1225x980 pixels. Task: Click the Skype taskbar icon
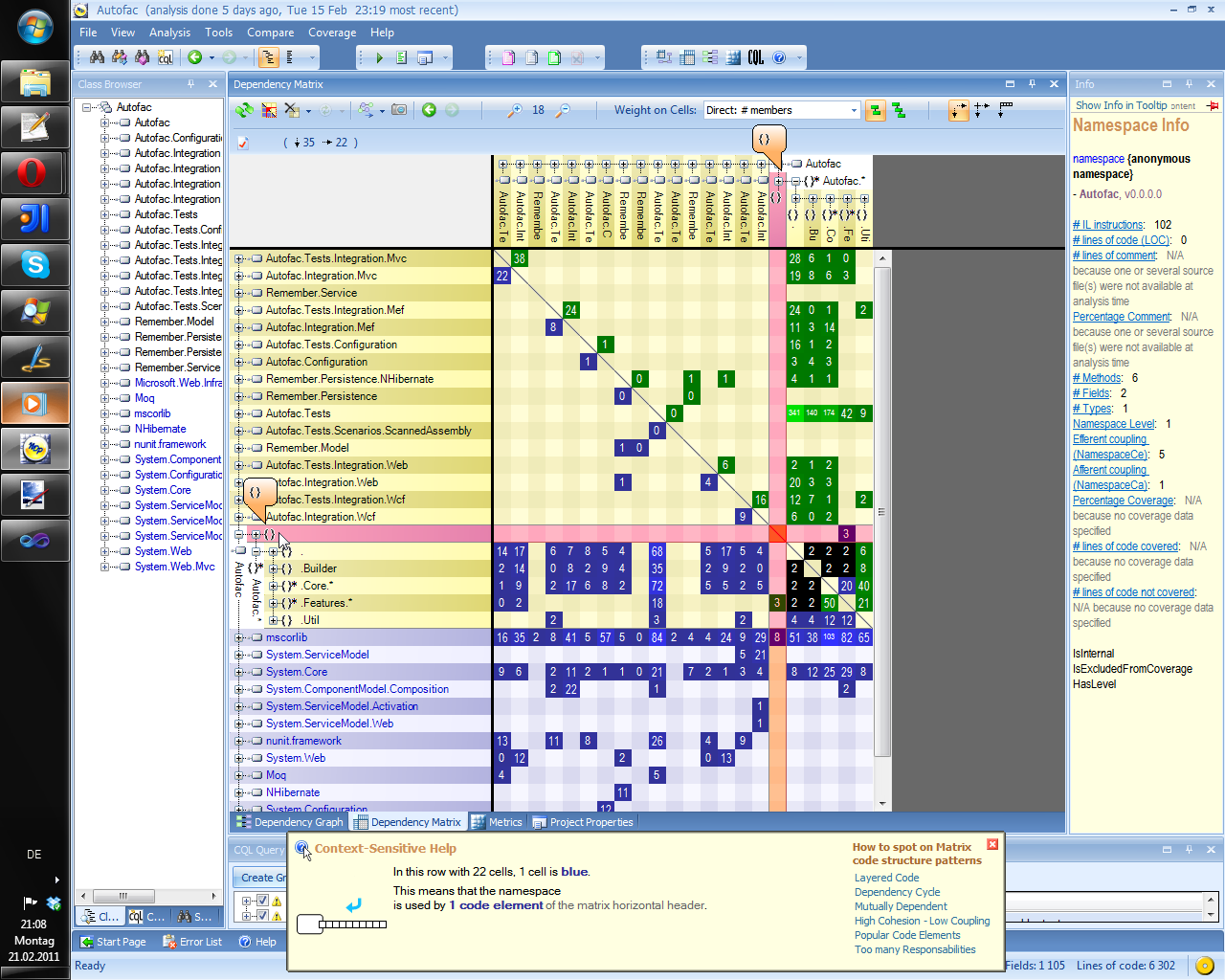(34, 265)
